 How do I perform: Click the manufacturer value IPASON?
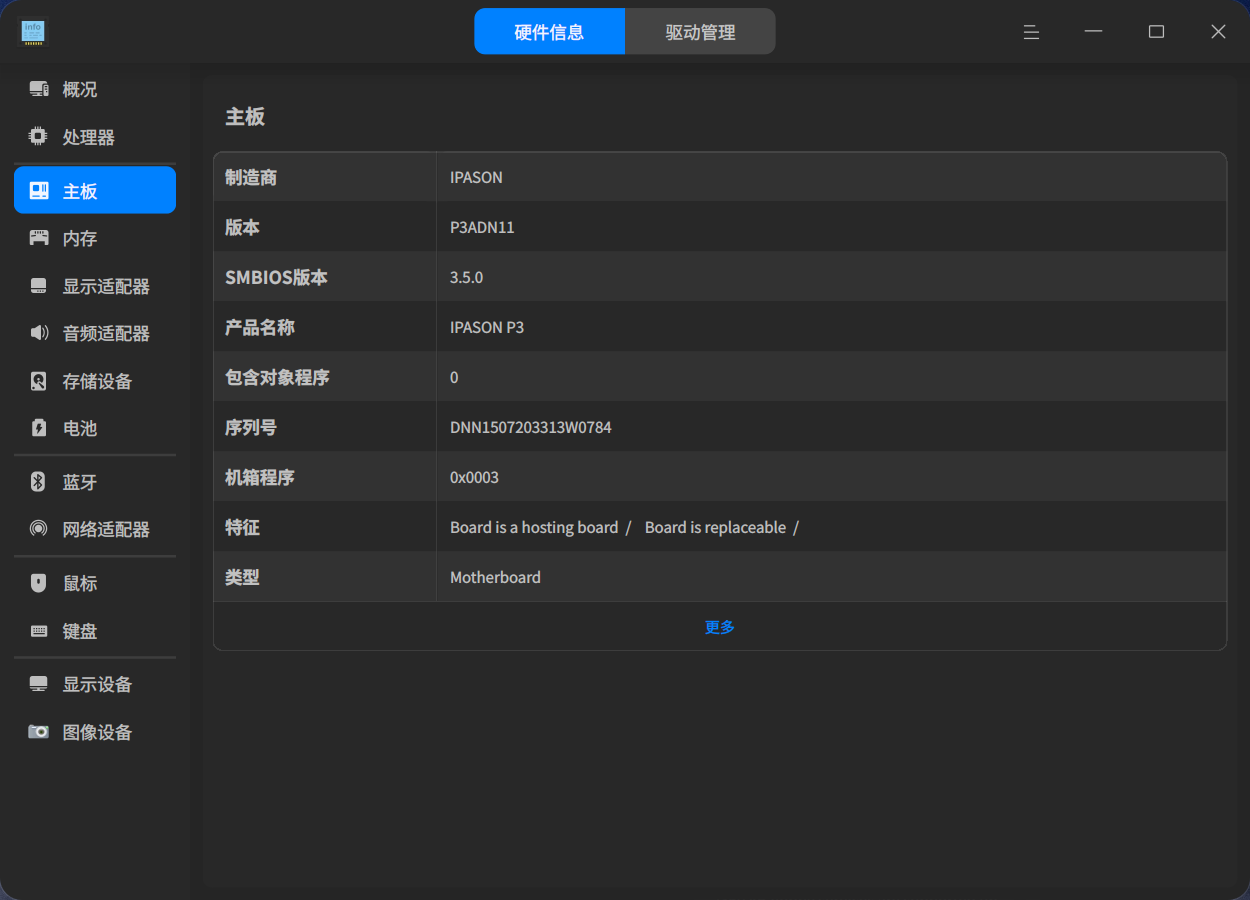(476, 177)
